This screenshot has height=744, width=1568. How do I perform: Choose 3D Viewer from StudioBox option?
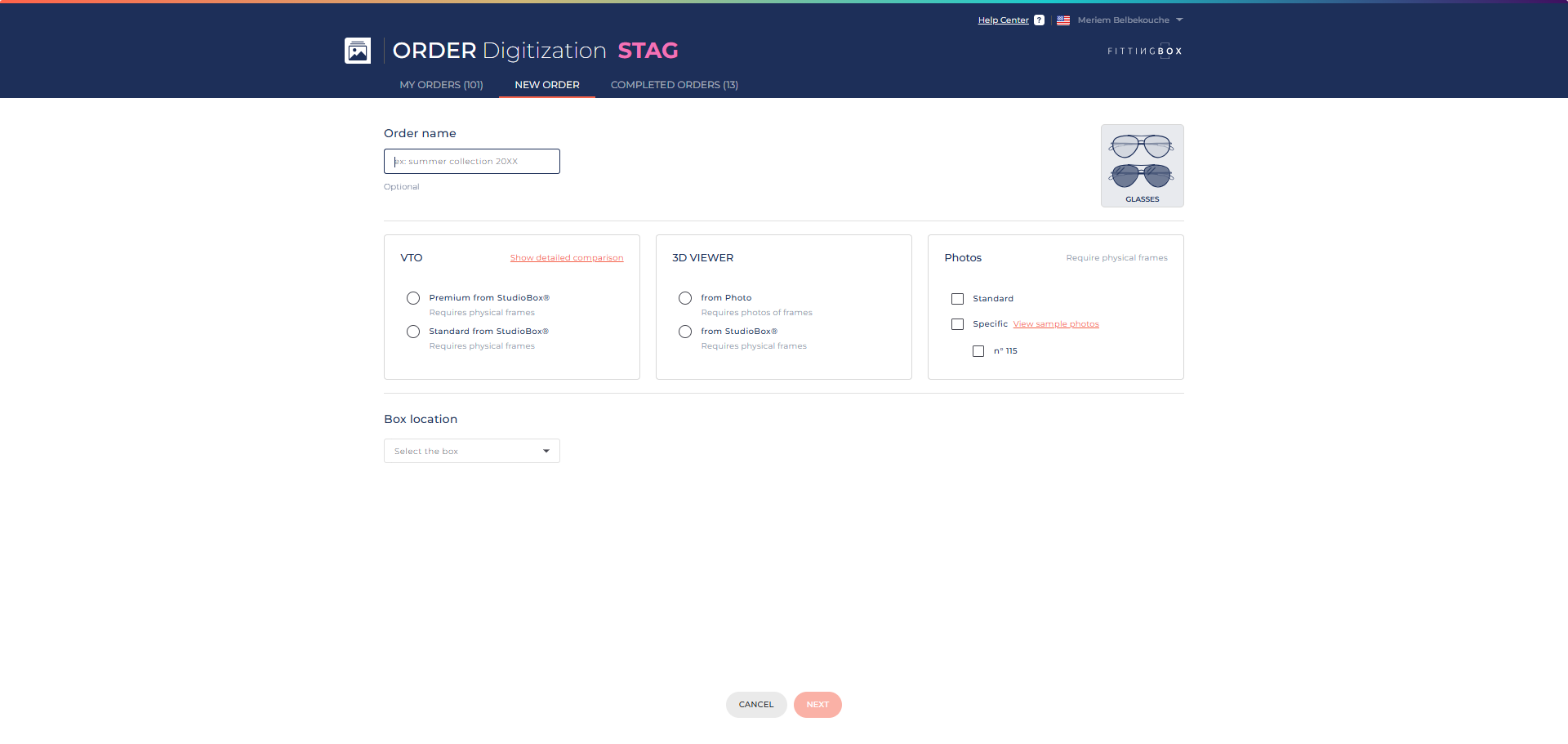click(x=685, y=332)
